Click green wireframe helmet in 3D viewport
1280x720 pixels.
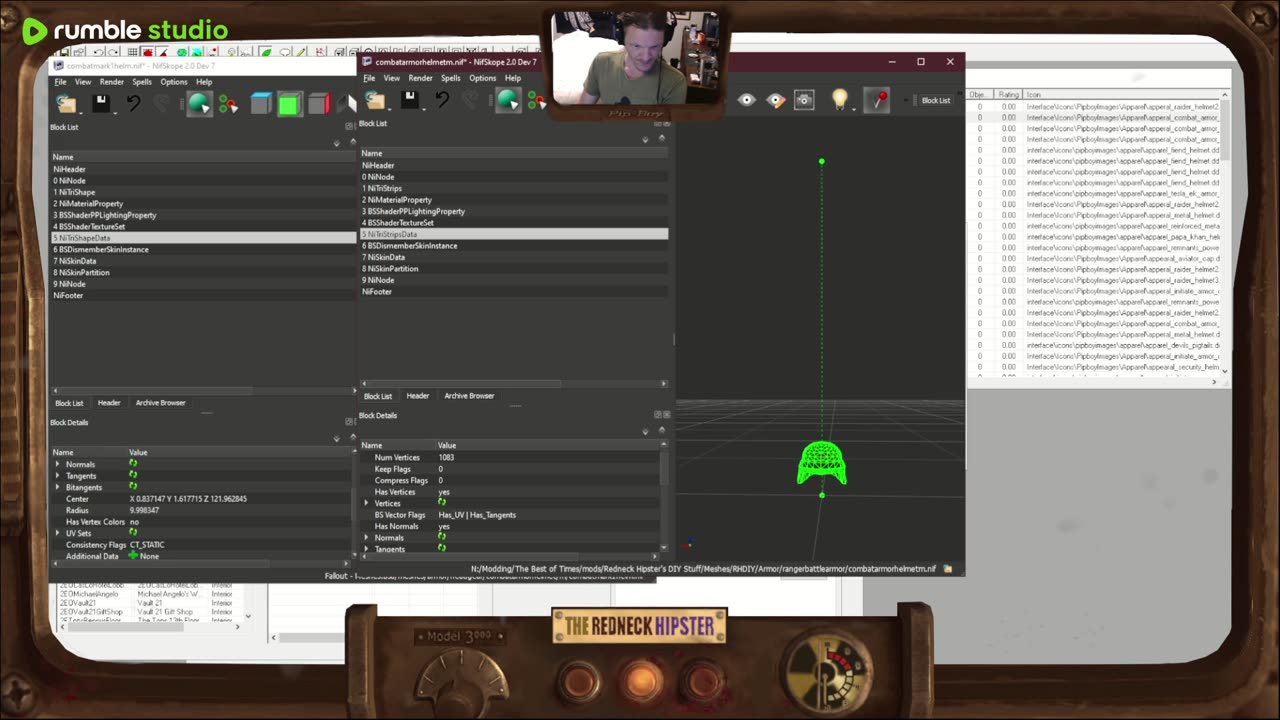[822, 465]
